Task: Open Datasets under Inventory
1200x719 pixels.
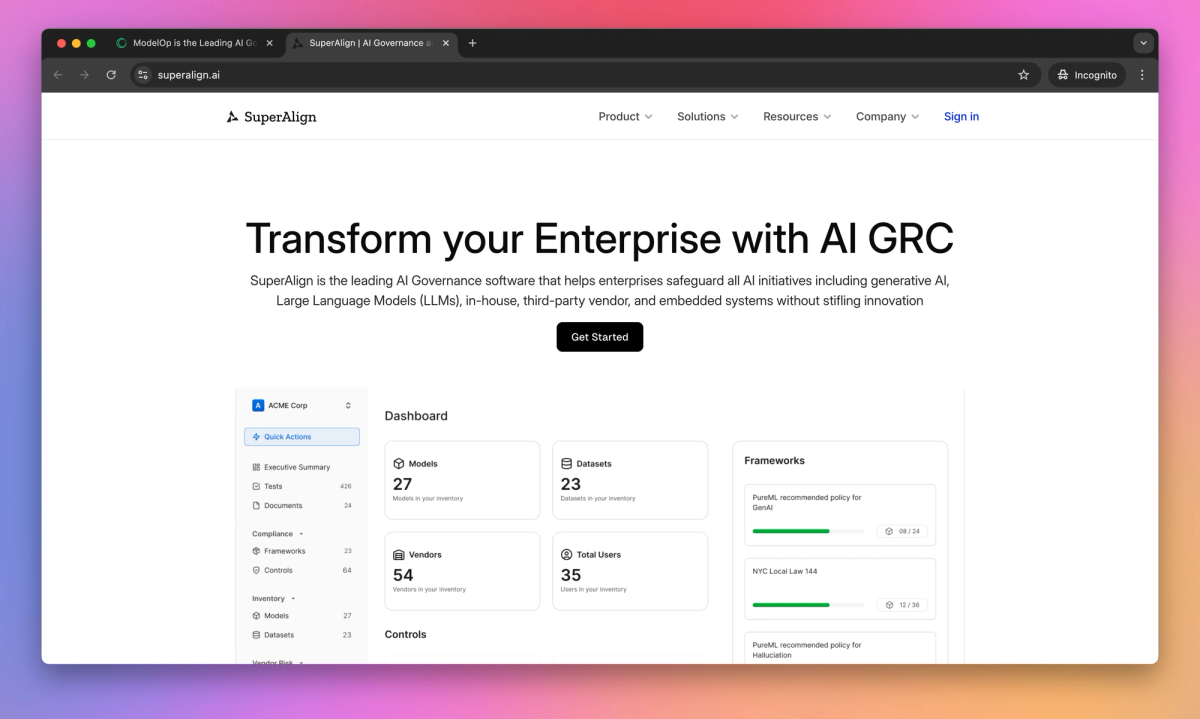Action: (x=279, y=635)
